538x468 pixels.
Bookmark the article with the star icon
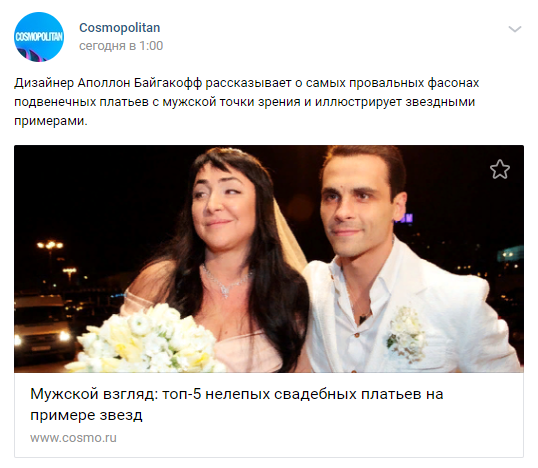point(500,169)
